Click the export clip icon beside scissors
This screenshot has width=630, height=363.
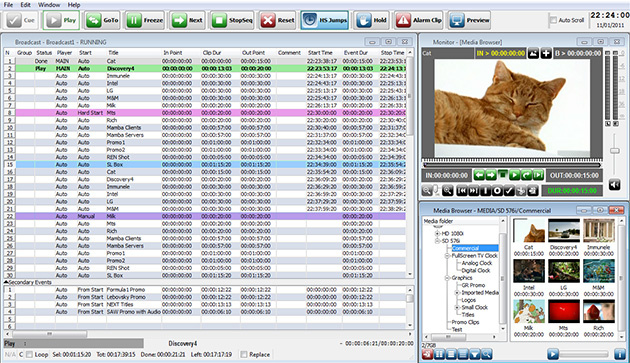533,191
